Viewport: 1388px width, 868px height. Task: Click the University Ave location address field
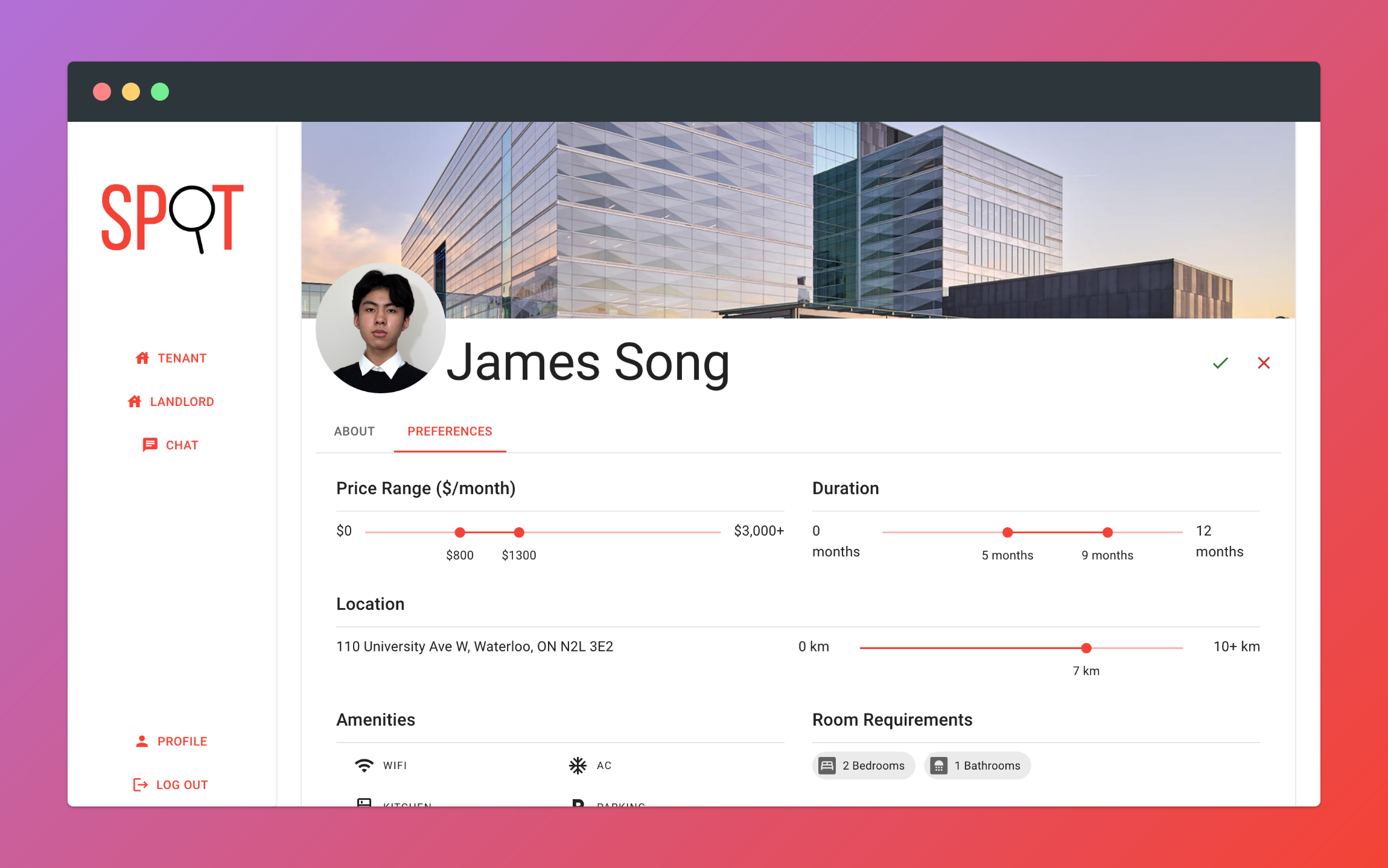pyautogui.click(x=474, y=647)
